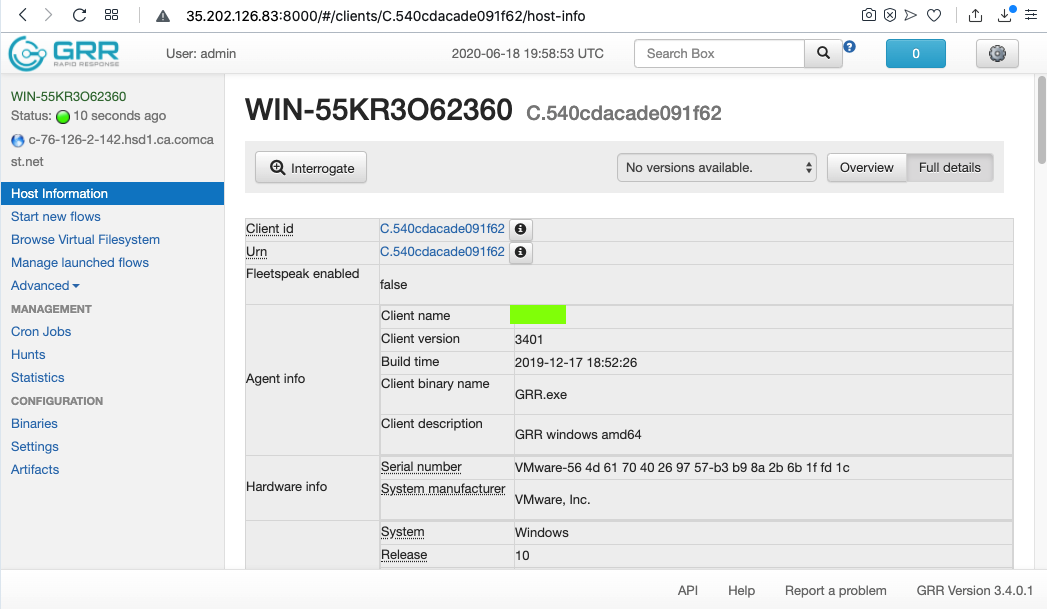Click the browser share icon

point(976,15)
